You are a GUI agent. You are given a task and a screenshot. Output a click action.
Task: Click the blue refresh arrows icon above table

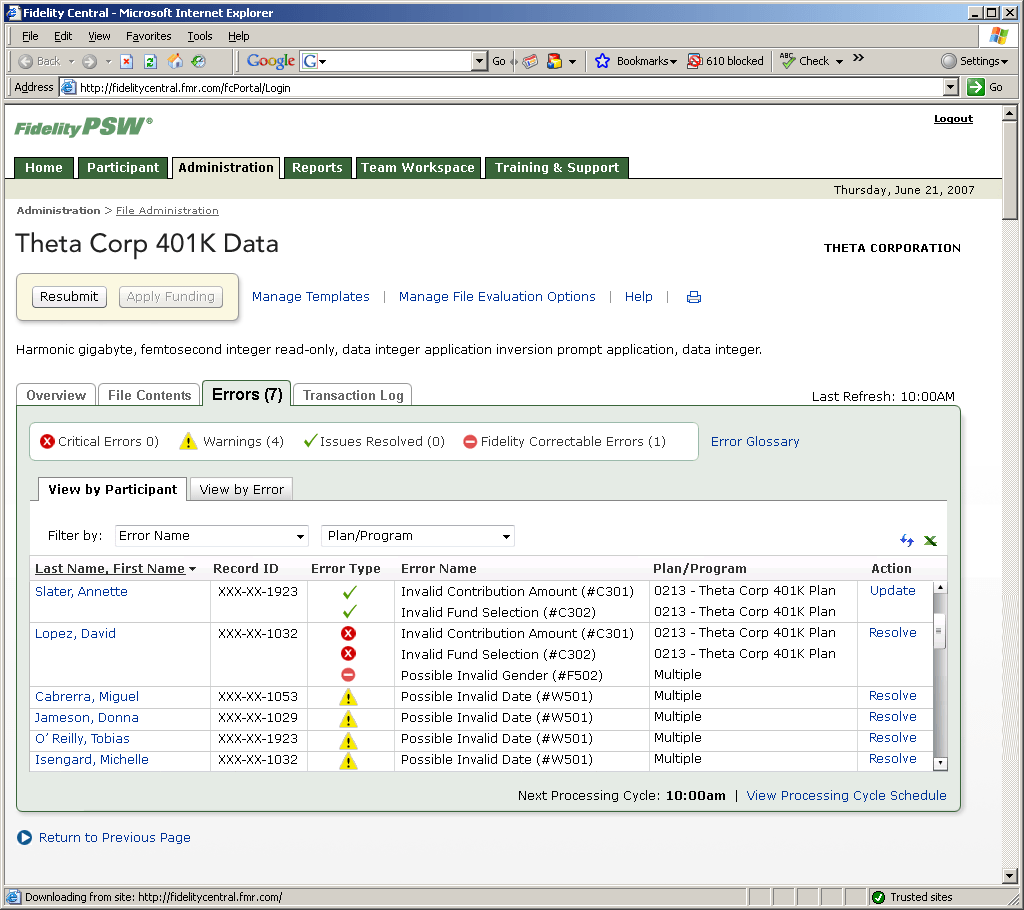[906, 540]
